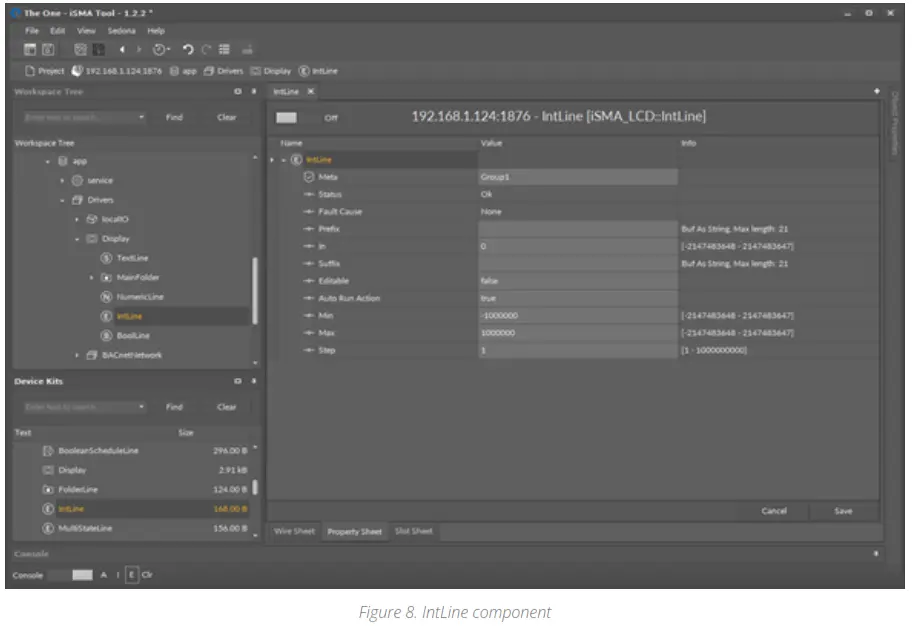Click the 192.168.1.124:1876 device breadcrumb

(116, 71)
